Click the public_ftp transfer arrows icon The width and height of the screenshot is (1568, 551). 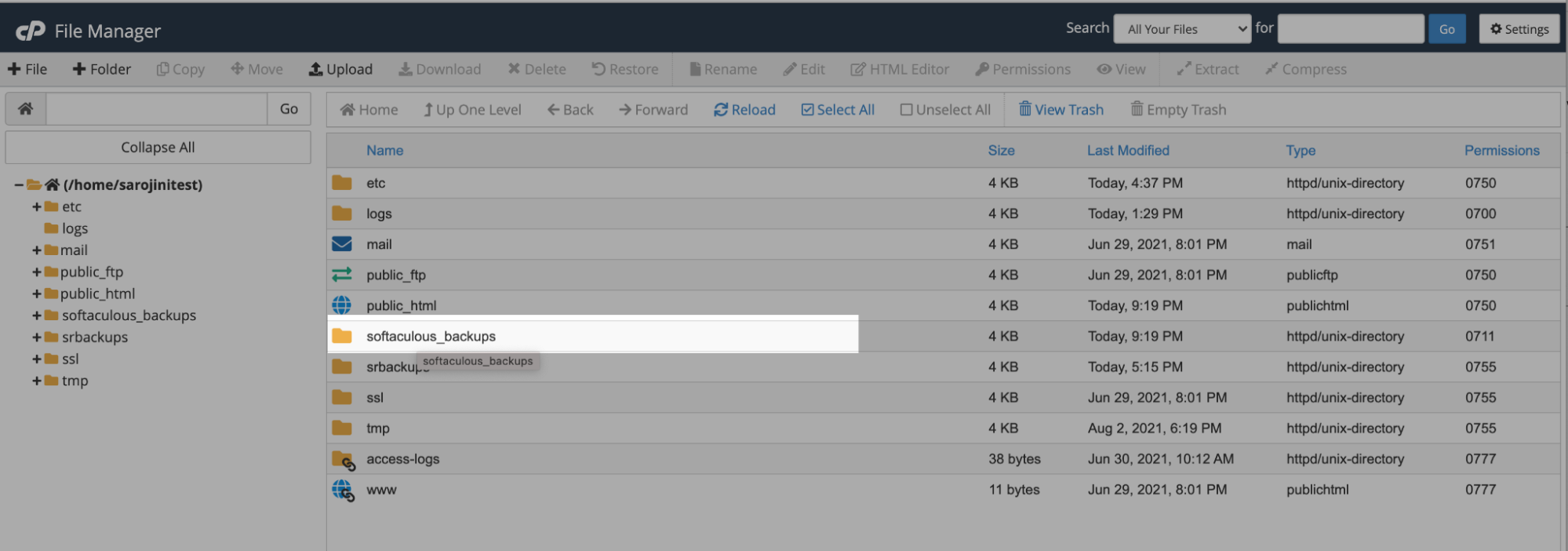[342, 275]
